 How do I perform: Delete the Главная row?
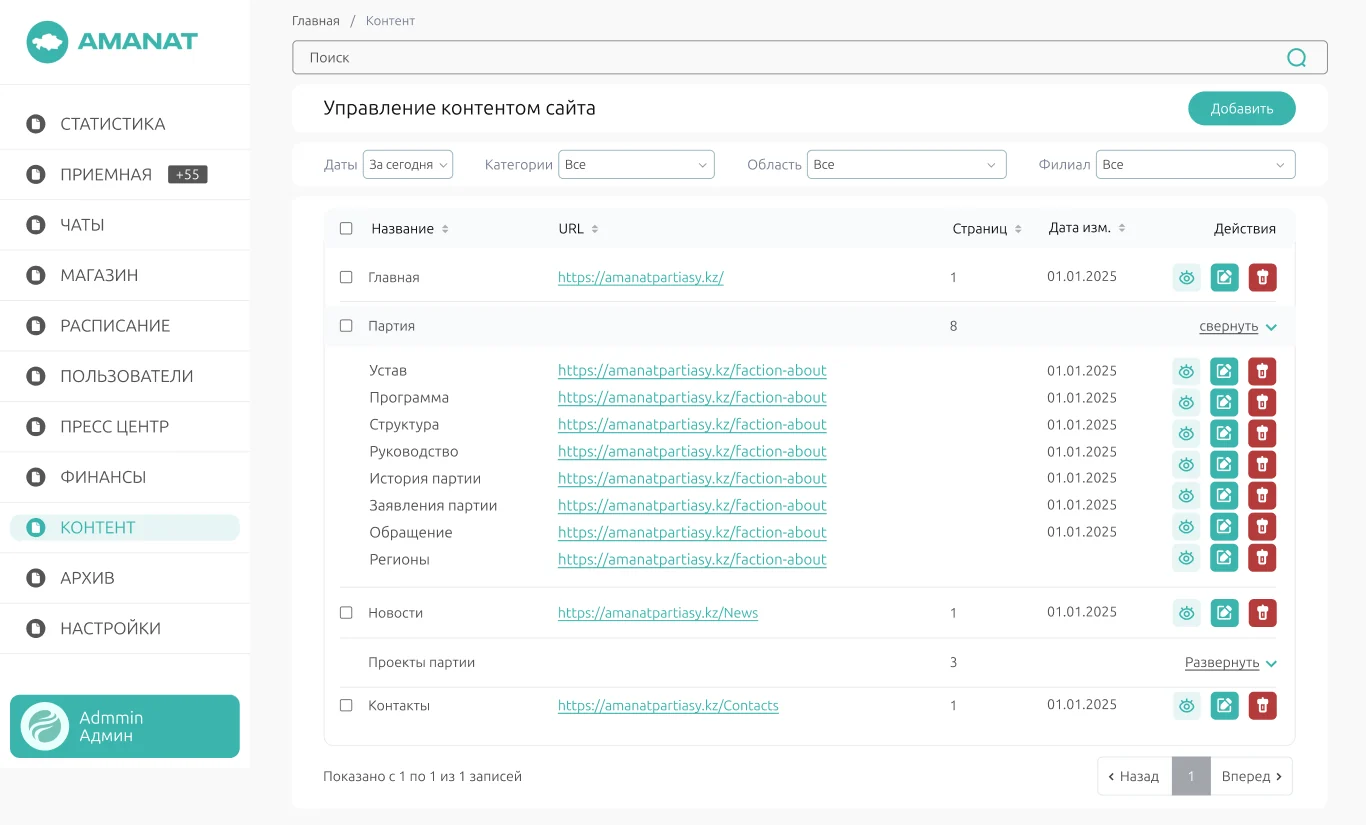tap(1263, 278)
